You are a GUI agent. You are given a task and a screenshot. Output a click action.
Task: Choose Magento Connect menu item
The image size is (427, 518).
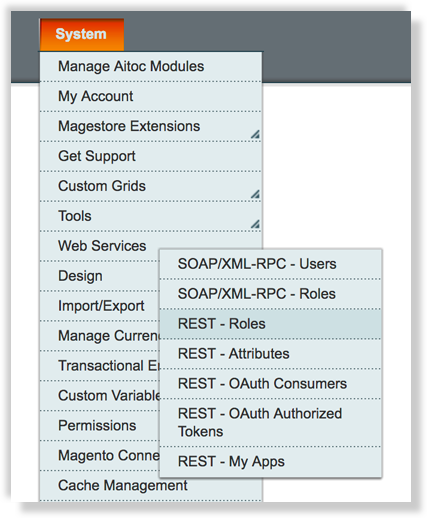point(100,456)
